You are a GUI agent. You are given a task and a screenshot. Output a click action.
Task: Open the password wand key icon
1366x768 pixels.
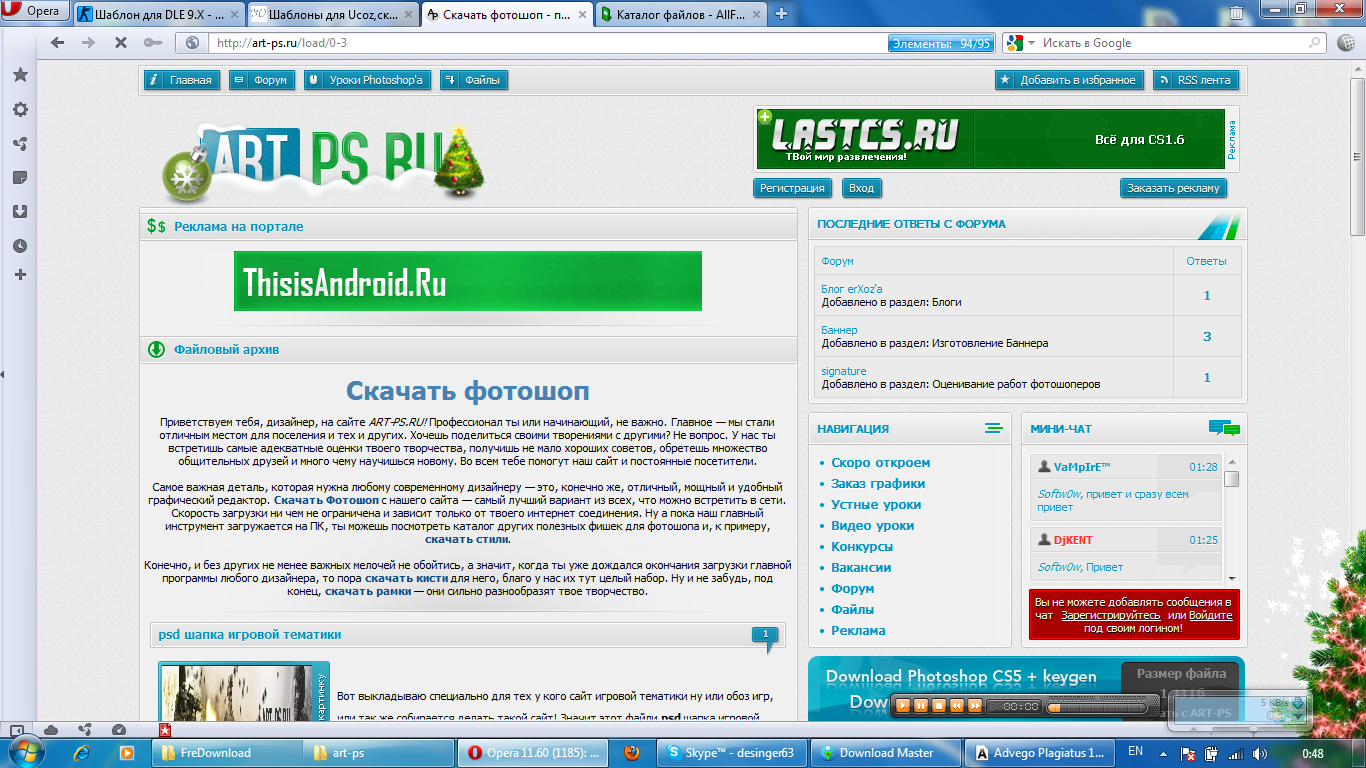pos(151,43)
